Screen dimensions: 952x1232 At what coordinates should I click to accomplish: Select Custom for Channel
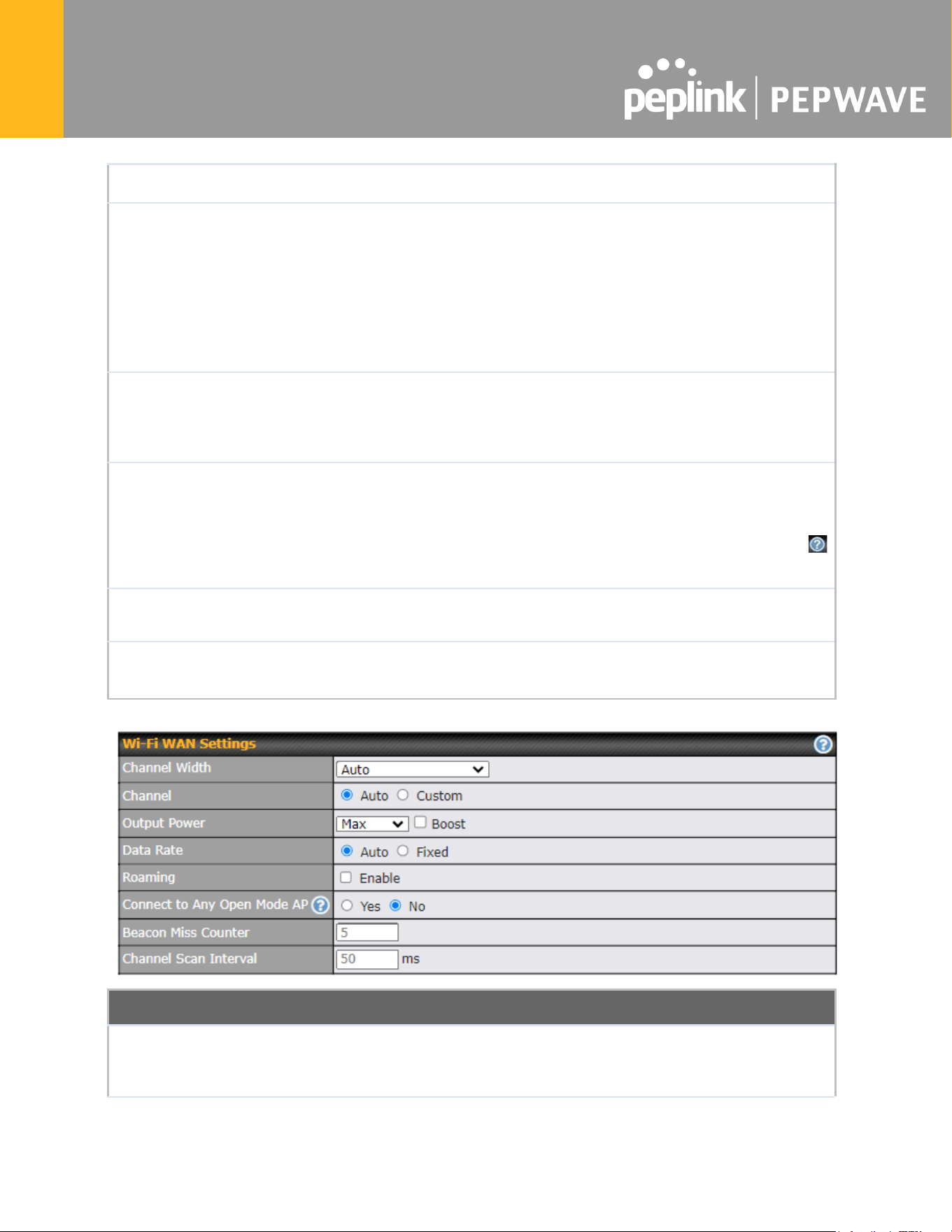coord(403,795)
